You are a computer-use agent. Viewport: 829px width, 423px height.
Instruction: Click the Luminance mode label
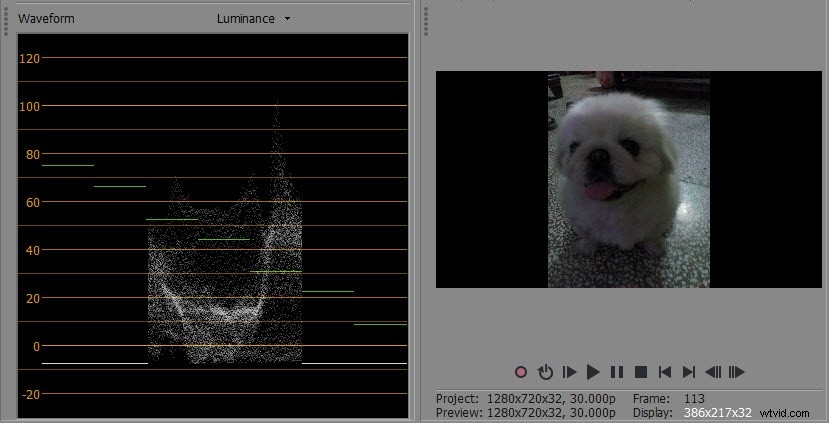[245, 19]
